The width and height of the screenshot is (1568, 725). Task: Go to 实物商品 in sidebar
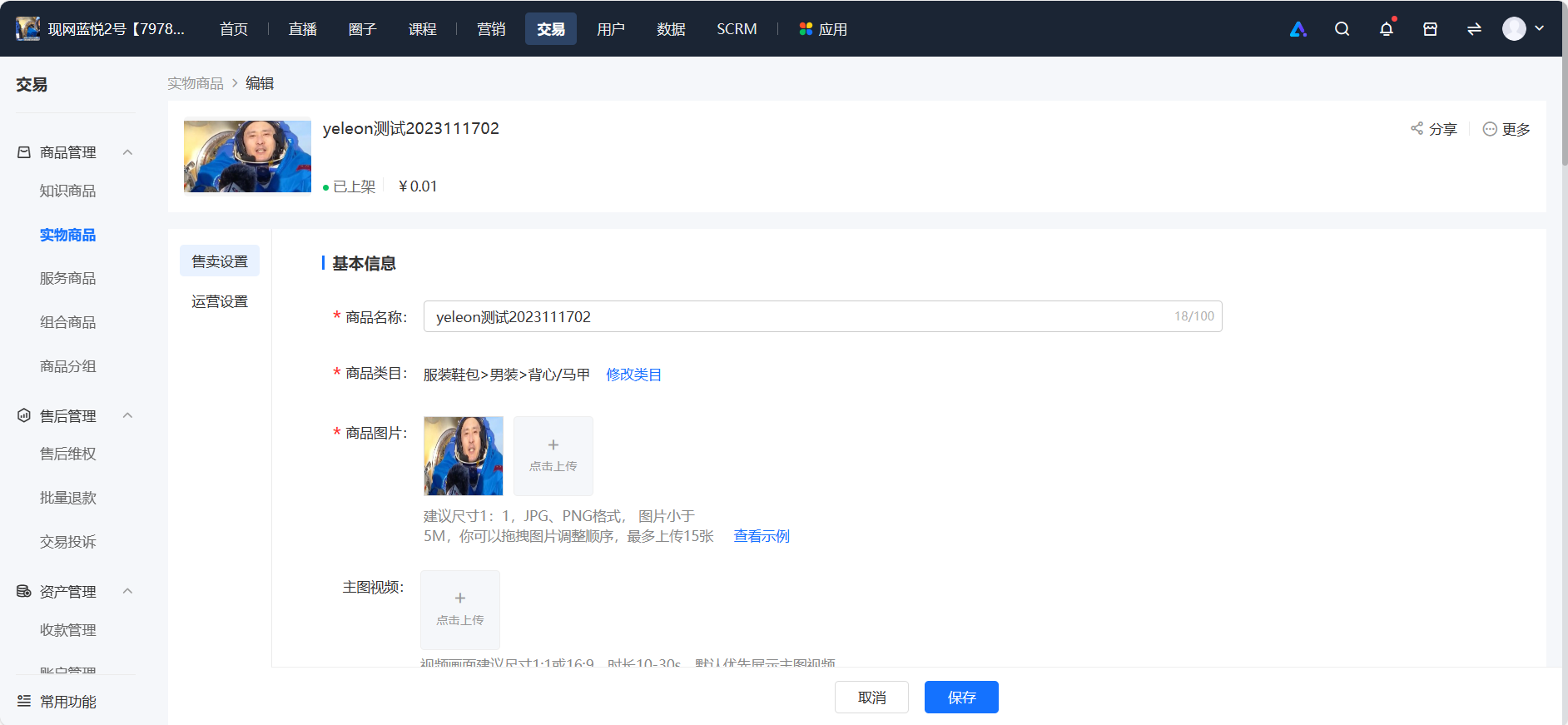(68, 235)
